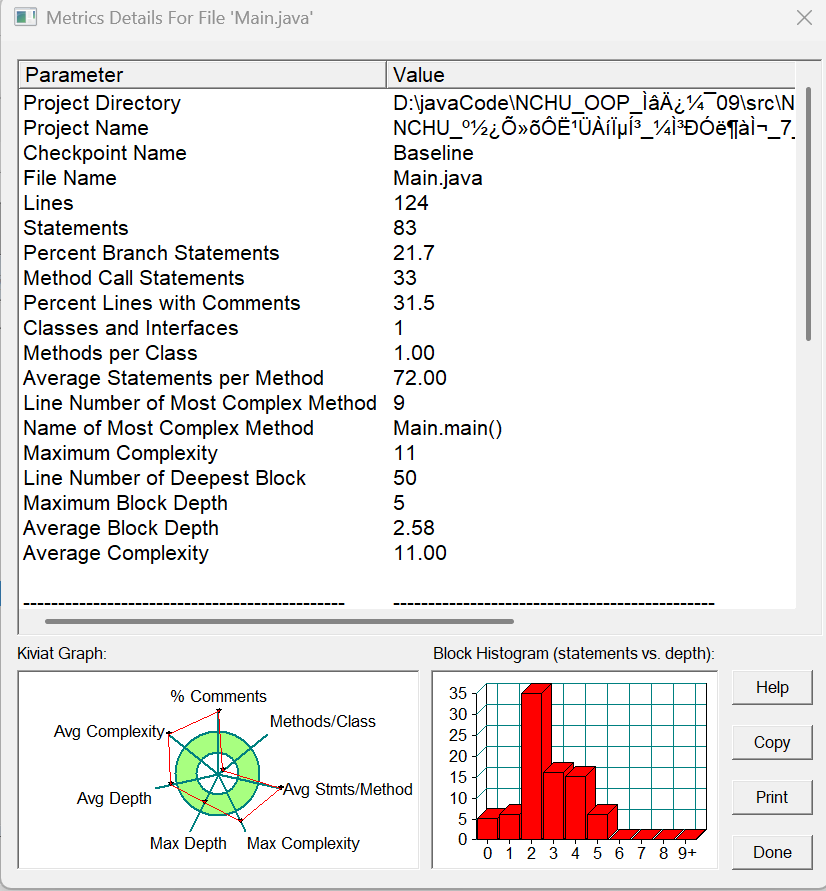Screen dimensions: 826x891
Task: Click the 'Methods/Class' label on Kiviat graph
Action: point(323,721)
